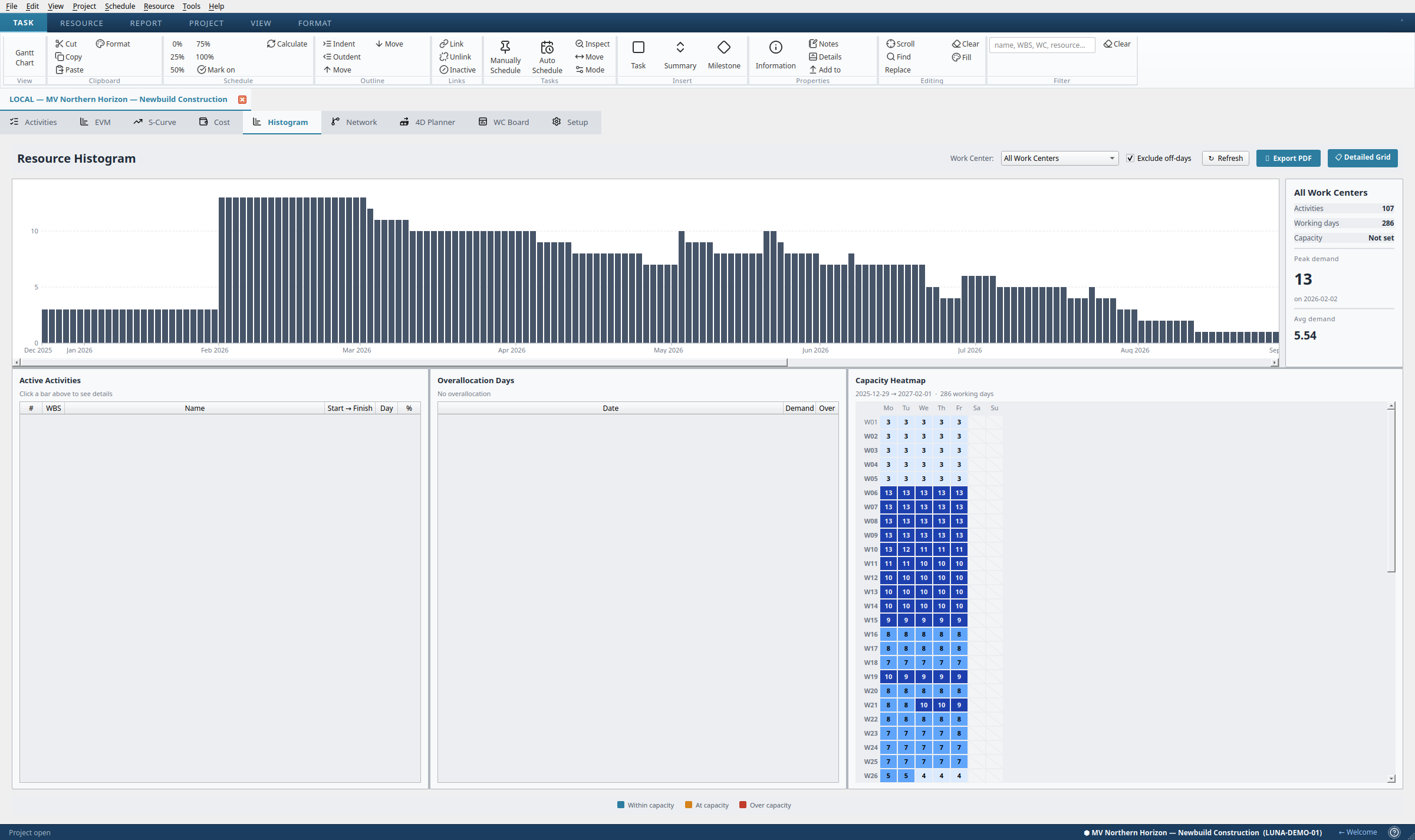Image resolution: width=1415 pixels, height=840 pixels.
Task: Switch to the S-Curve view tab
Action: click(x=154, y=122)
